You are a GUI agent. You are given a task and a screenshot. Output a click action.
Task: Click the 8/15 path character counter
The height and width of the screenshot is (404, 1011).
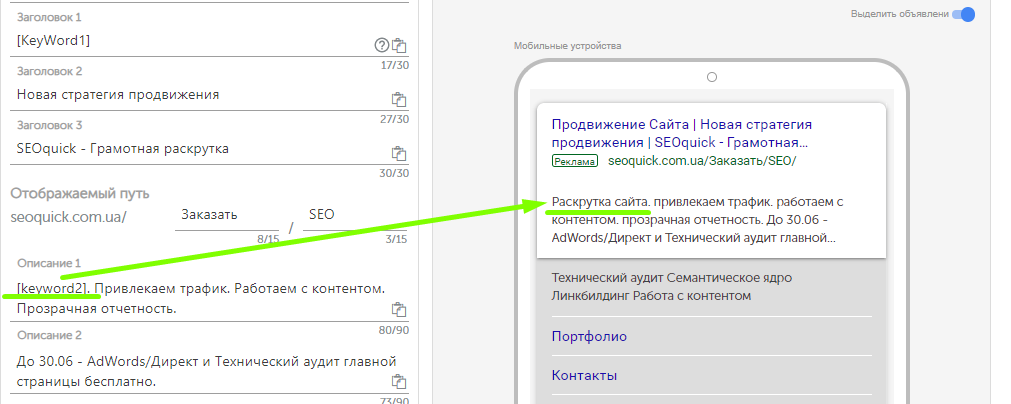(268, 239)
